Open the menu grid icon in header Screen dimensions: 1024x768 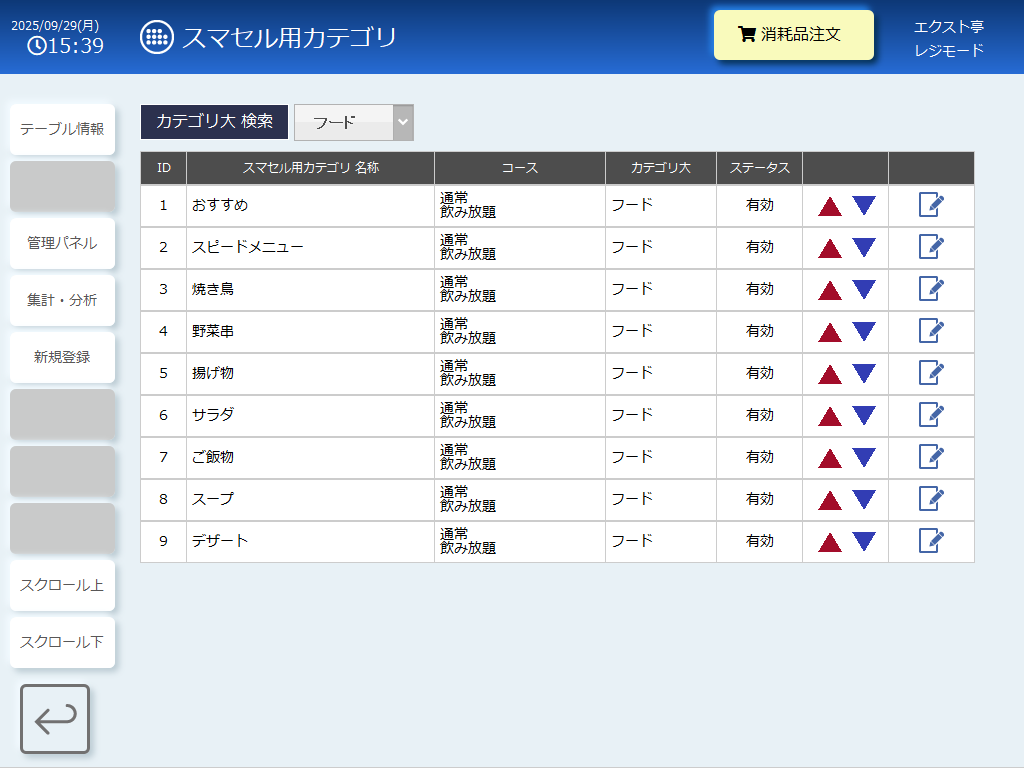[x=156, y=38]
